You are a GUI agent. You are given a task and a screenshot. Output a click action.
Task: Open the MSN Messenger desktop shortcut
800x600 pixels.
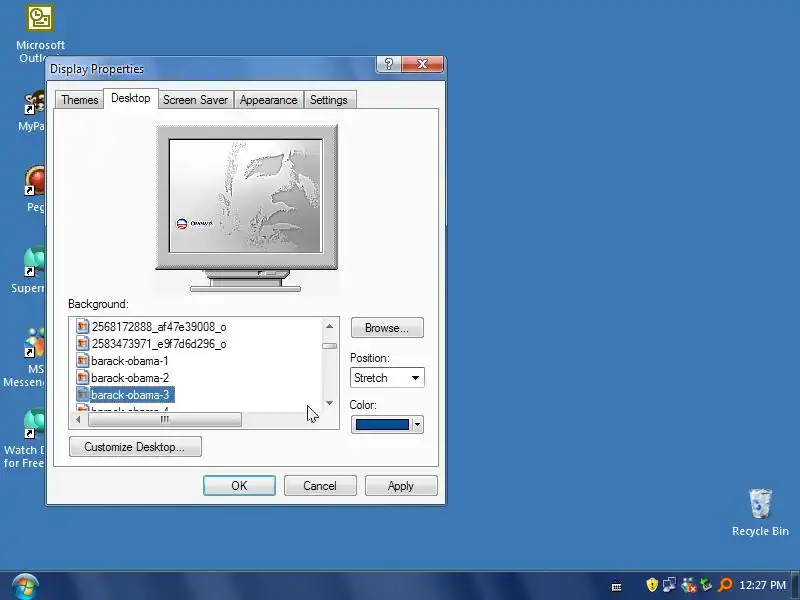pyautogui.click(x=24, y=357)
